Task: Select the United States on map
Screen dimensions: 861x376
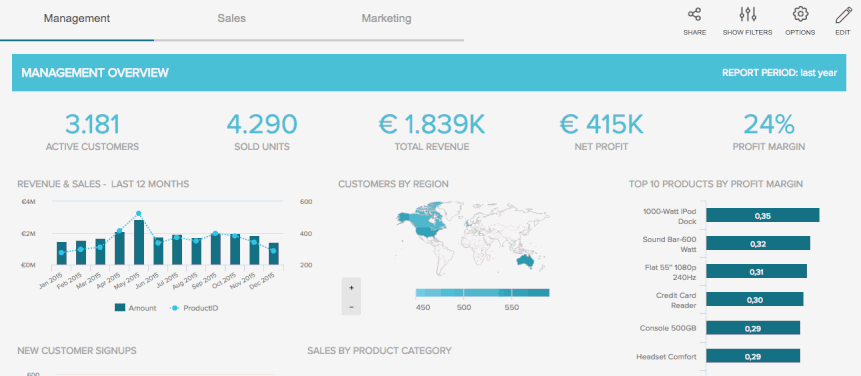Action: tap(427, 232)
